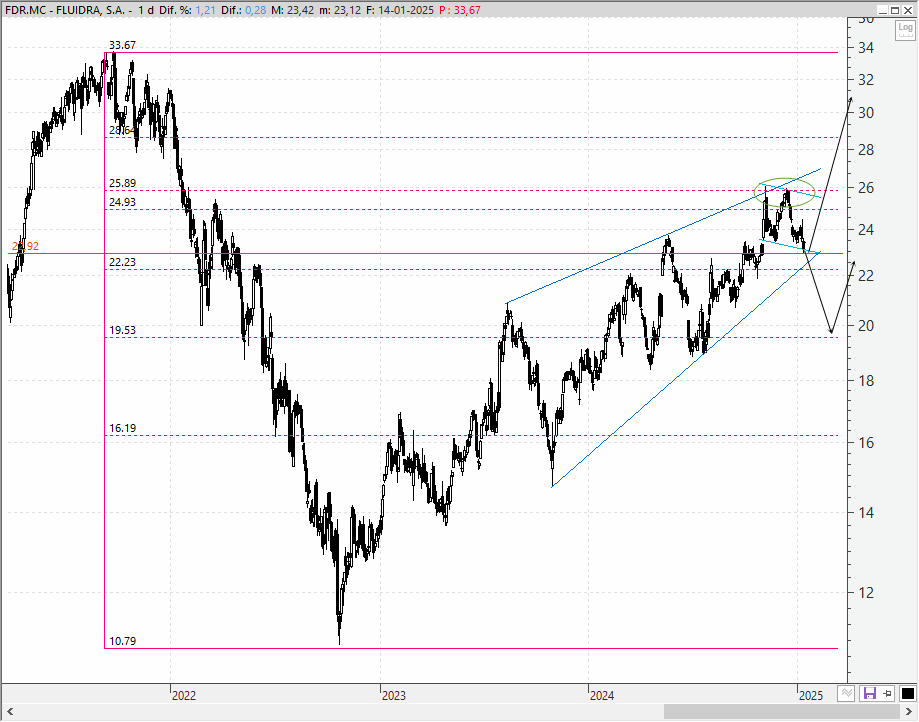The height and width of the screenshot is (722, 919).
Task: Click the orange 22.92 horizontal line label
Action: (25, 246)
